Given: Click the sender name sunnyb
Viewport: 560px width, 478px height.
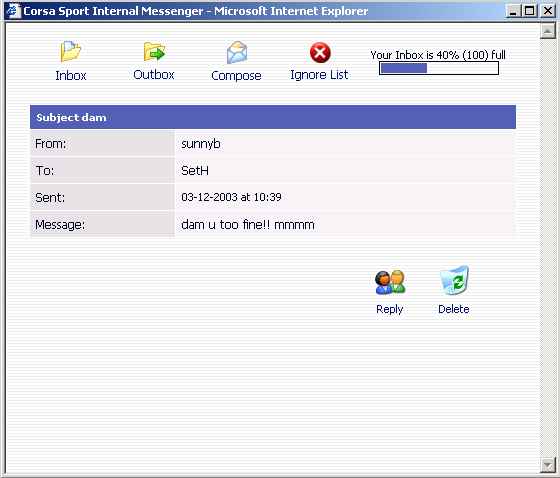Looking at the screenshot, I should [x=201, y=144].
